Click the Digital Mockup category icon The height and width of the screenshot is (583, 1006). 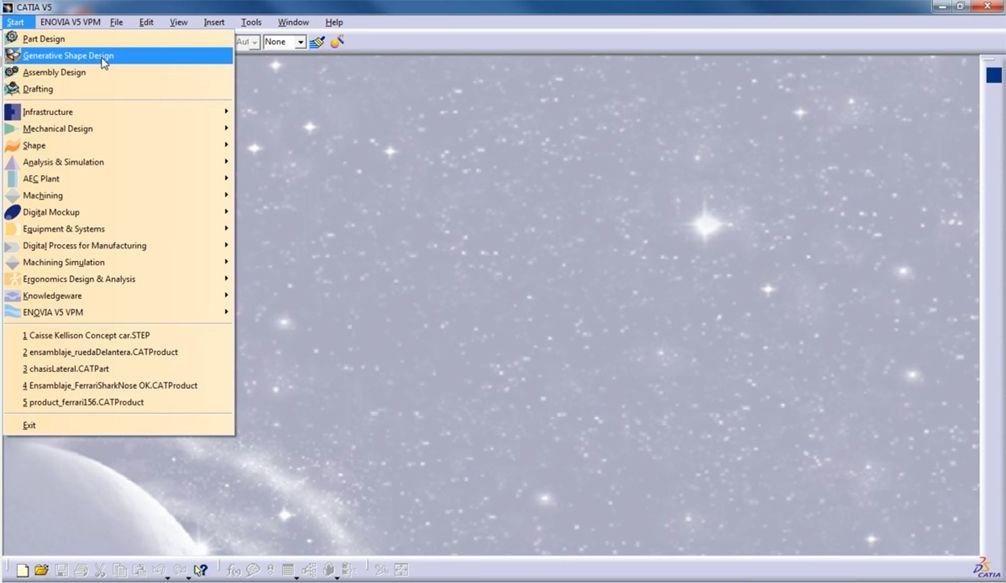[12, 212]
